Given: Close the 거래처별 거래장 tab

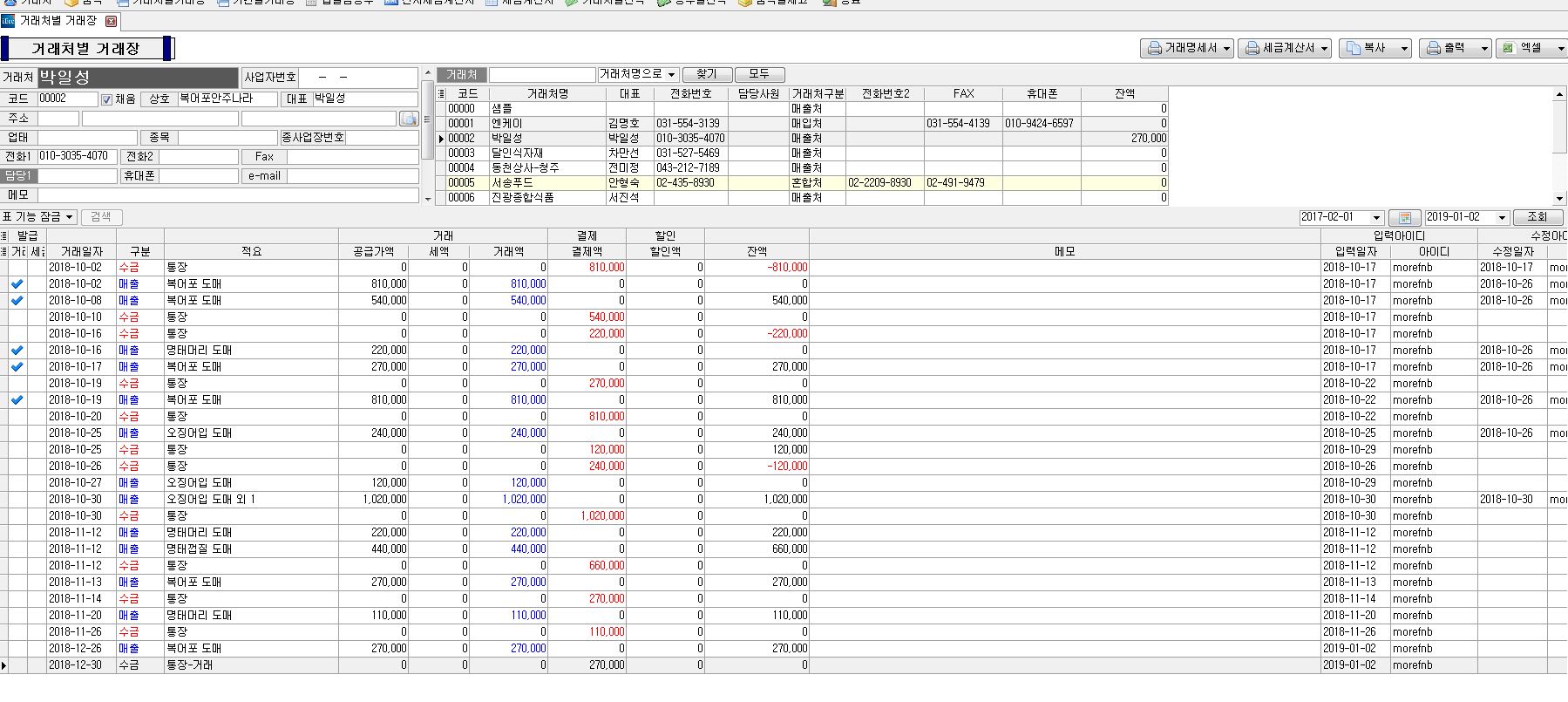Looking at the screenshot, I should [111, 21].
